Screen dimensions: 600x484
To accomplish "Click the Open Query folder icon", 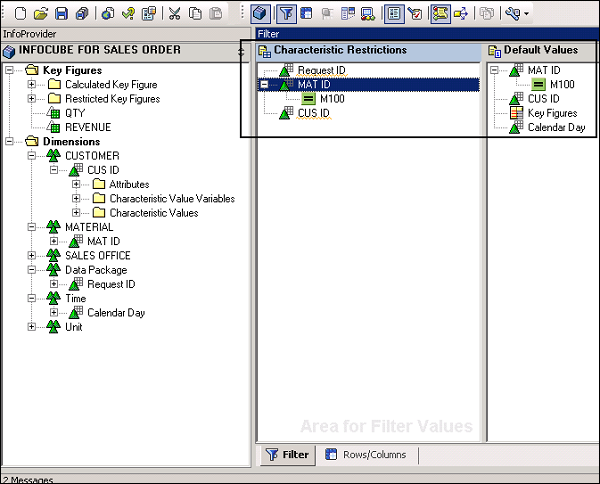I will pos(41,14).
